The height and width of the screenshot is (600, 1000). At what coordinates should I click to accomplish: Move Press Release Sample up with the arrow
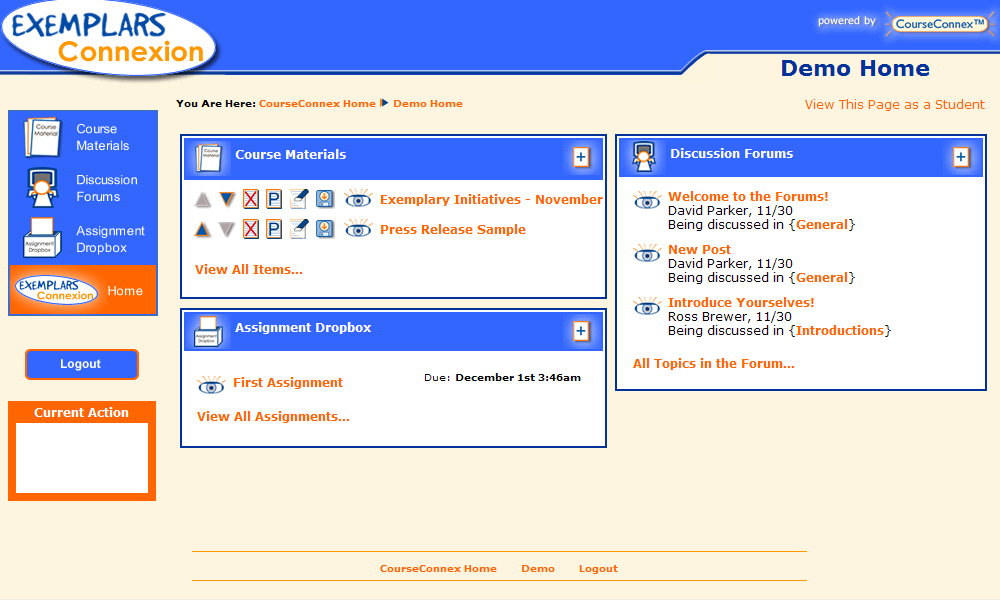pos(203,230)
